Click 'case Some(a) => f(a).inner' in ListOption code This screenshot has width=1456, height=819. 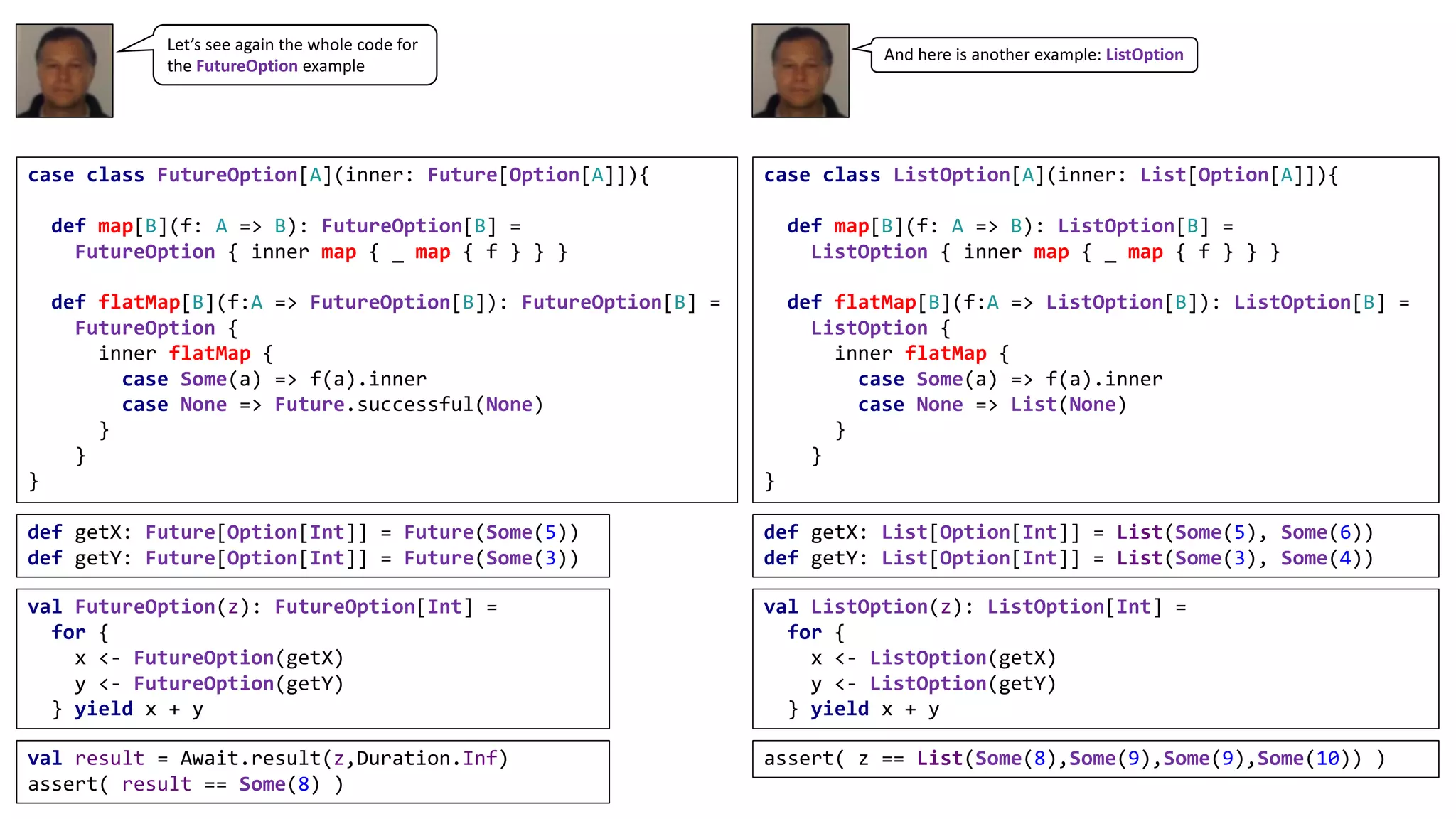(x=1010, y=379)
